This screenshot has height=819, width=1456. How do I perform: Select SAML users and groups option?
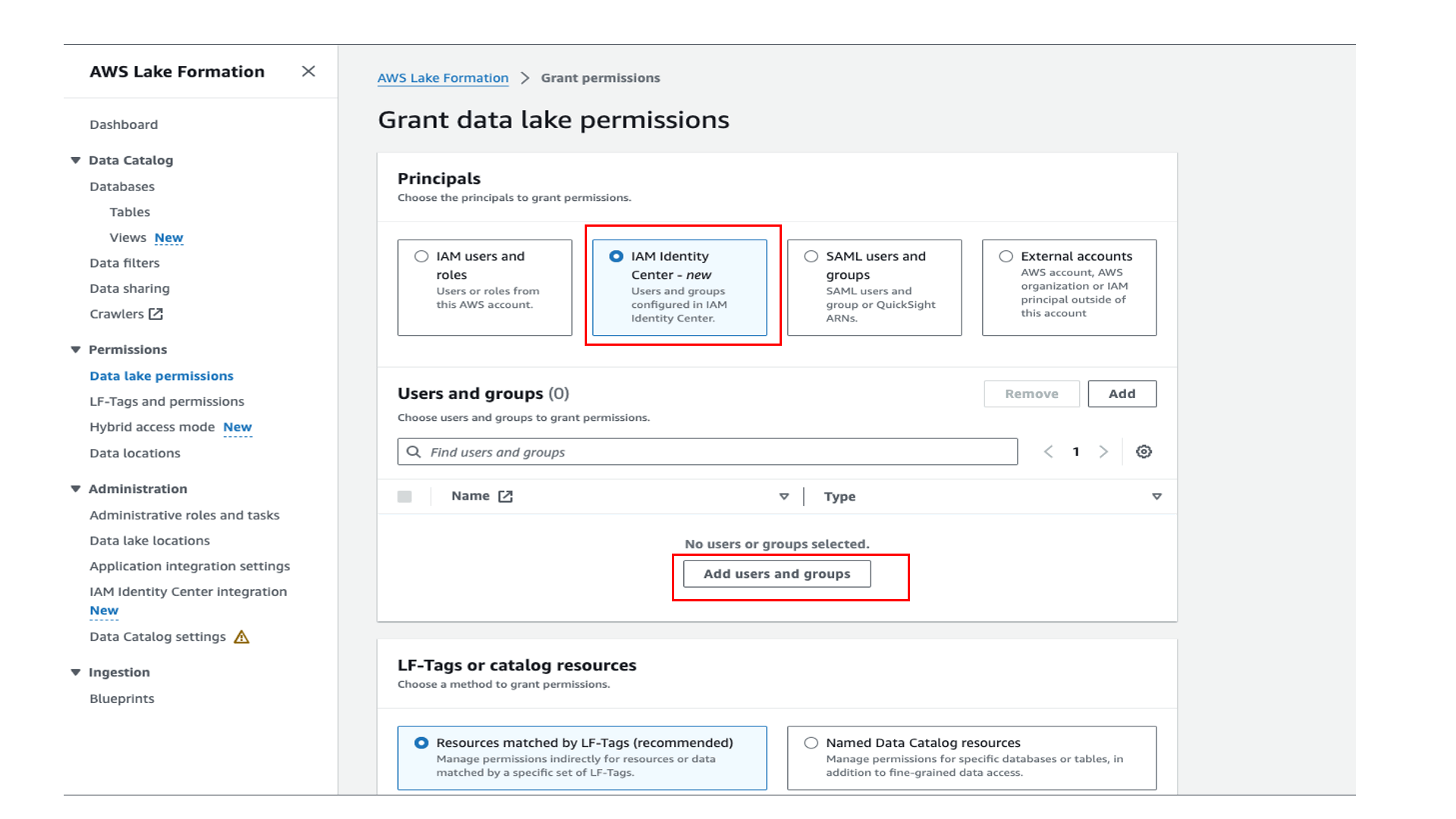811,256
